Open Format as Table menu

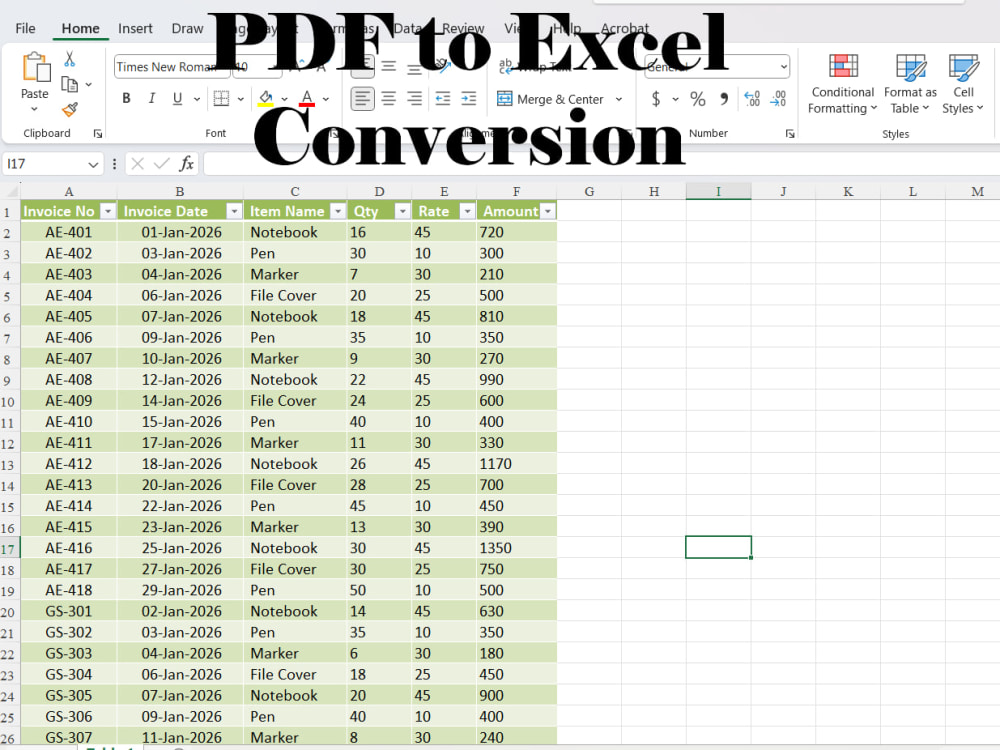[910, 84]
